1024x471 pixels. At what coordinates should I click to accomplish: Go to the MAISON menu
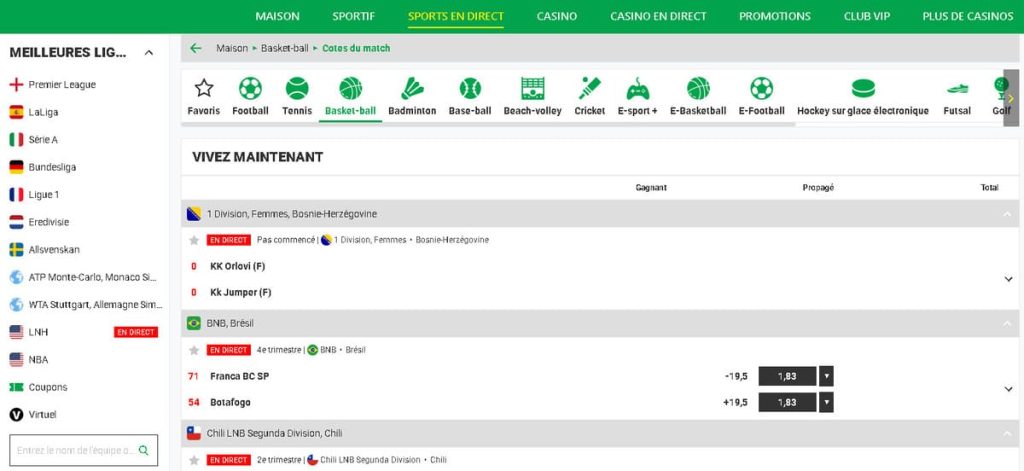coord(278,16)
